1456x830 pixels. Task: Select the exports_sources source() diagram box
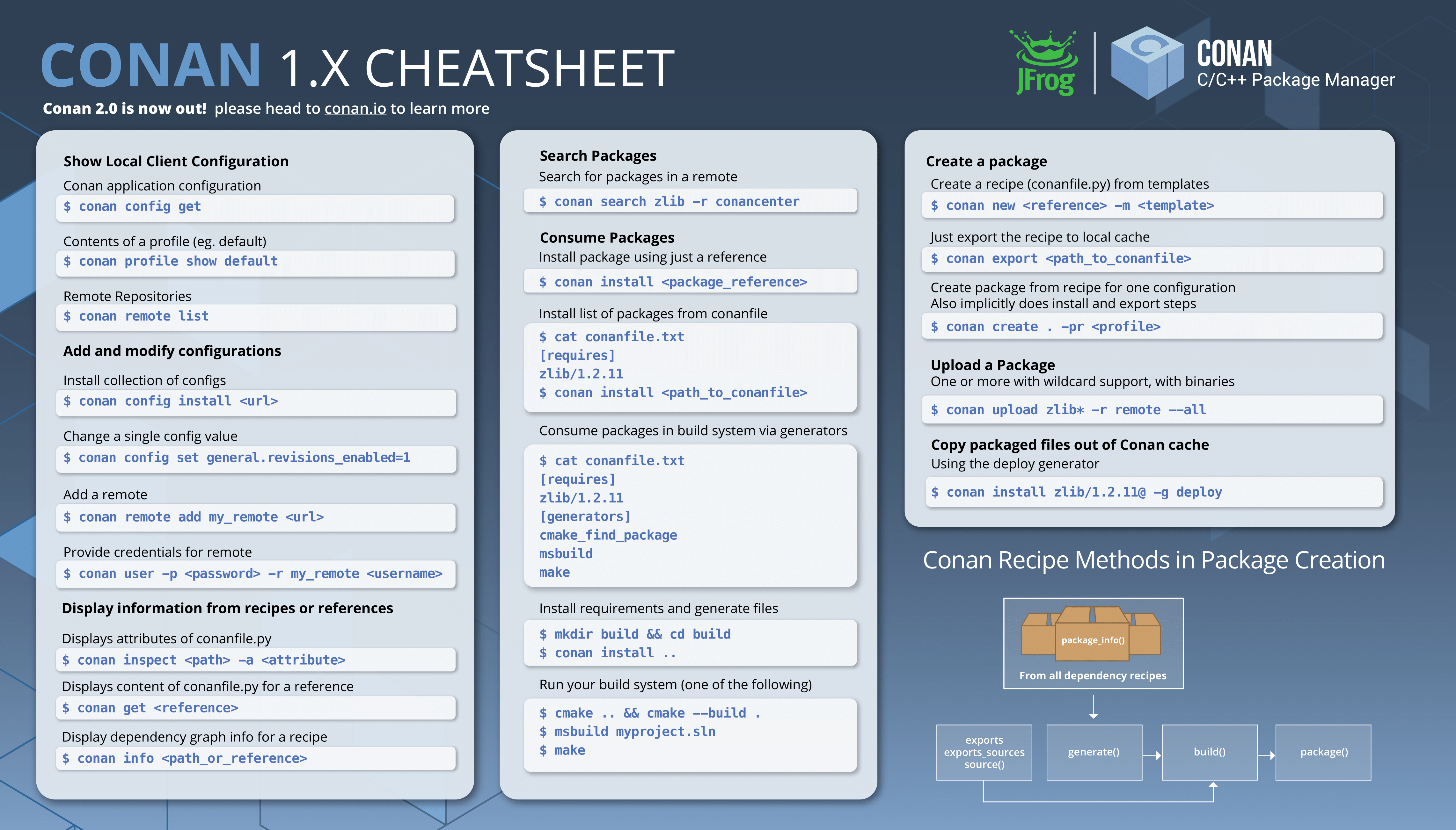pyautogui.click(x=984, y=753)
